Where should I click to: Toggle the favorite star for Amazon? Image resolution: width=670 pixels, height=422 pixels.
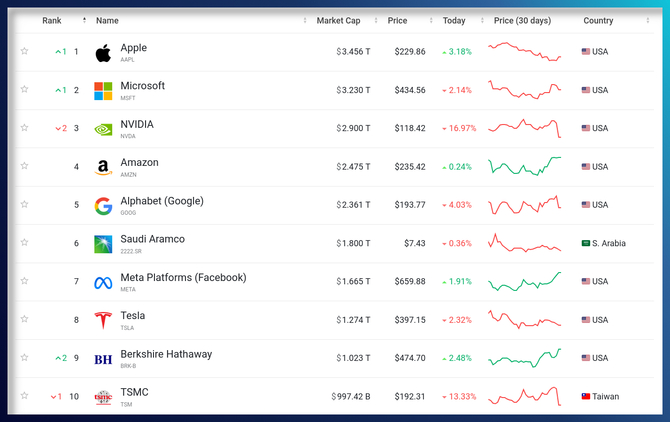tap(24, 165)
